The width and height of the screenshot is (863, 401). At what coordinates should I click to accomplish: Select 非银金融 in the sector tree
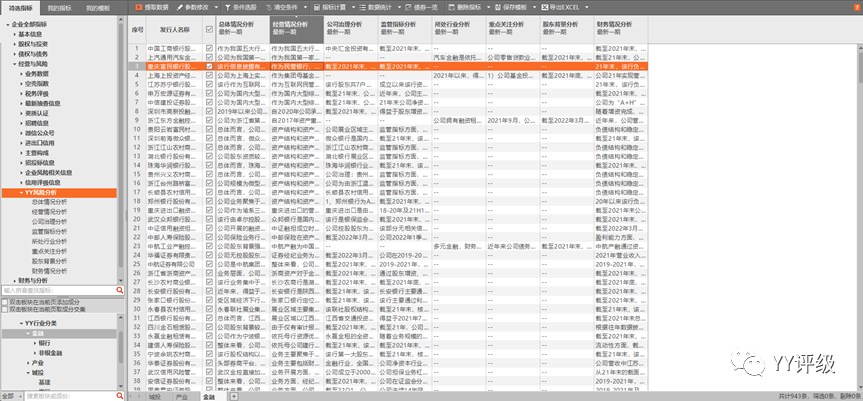[49, 353]
